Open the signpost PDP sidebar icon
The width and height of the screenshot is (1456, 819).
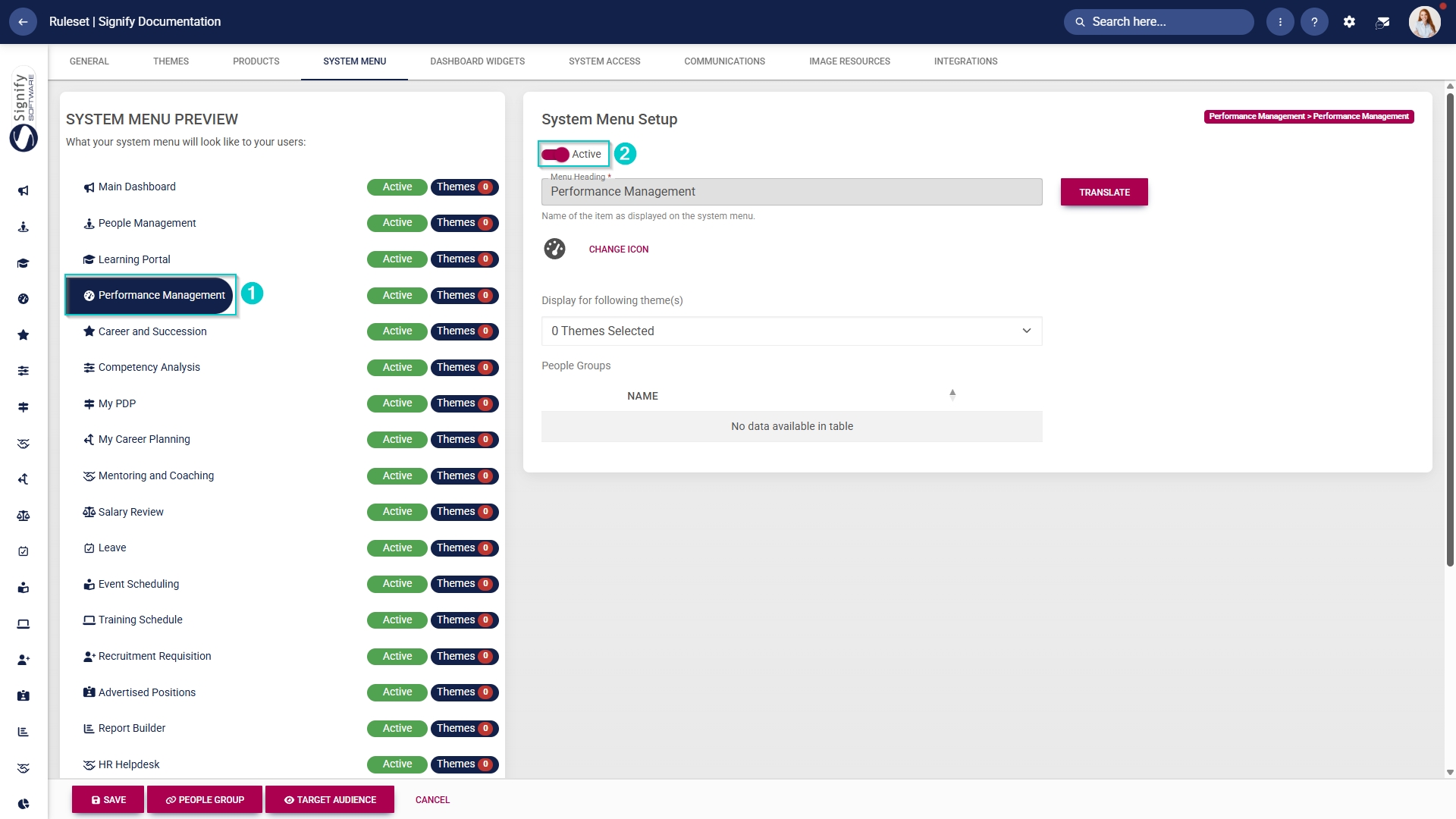point(24,407)
